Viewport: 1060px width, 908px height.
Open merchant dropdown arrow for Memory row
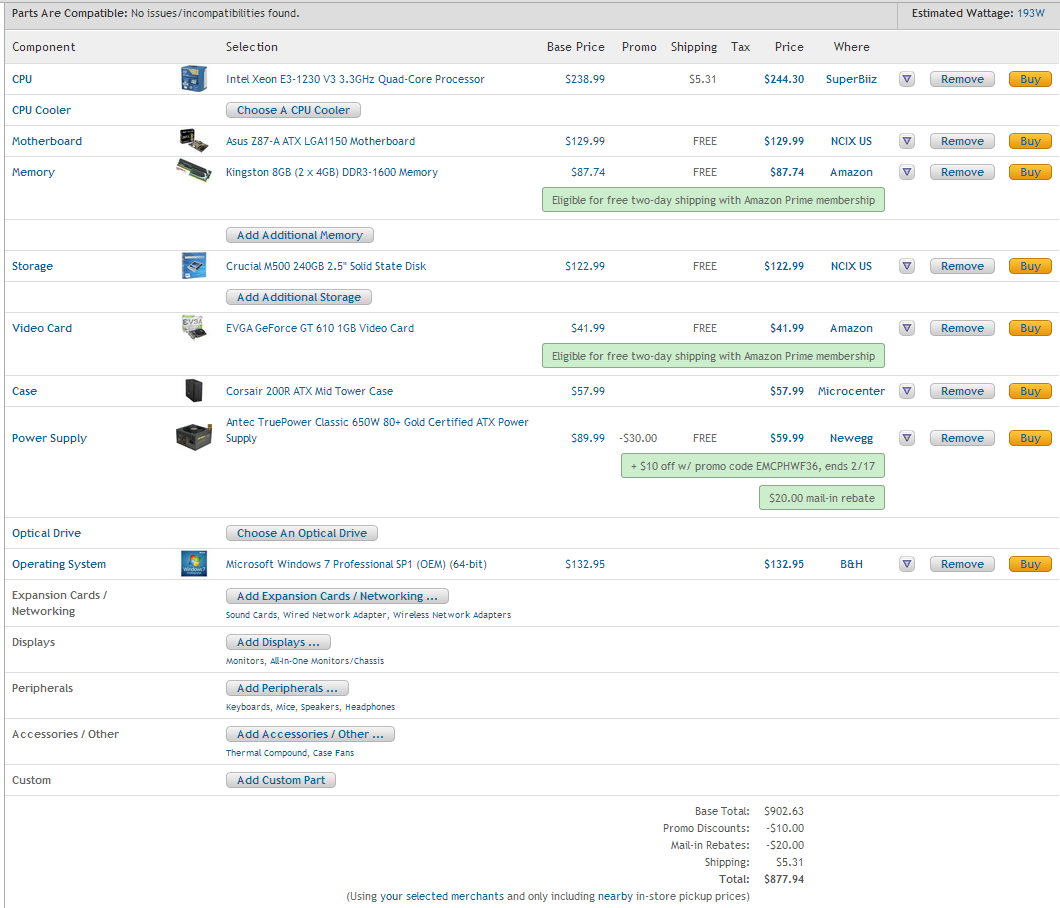(907, 172)
